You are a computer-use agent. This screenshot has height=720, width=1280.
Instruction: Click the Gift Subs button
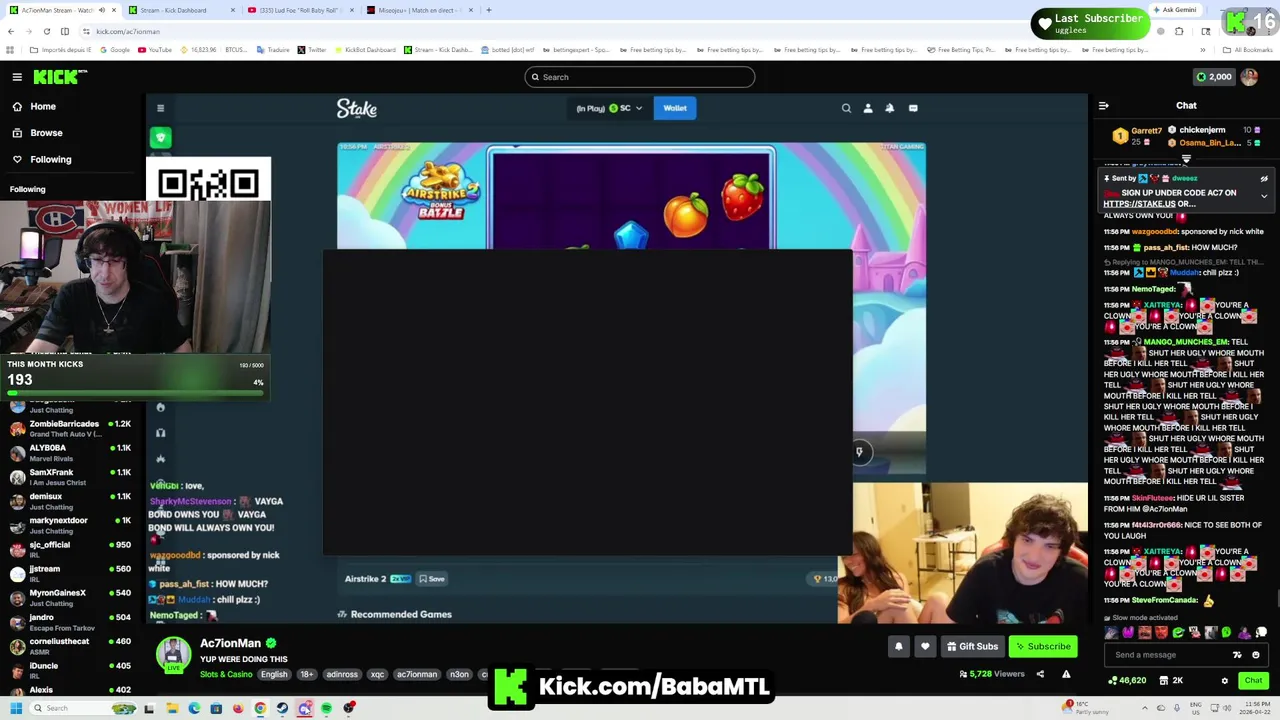(x=972, y=646)
